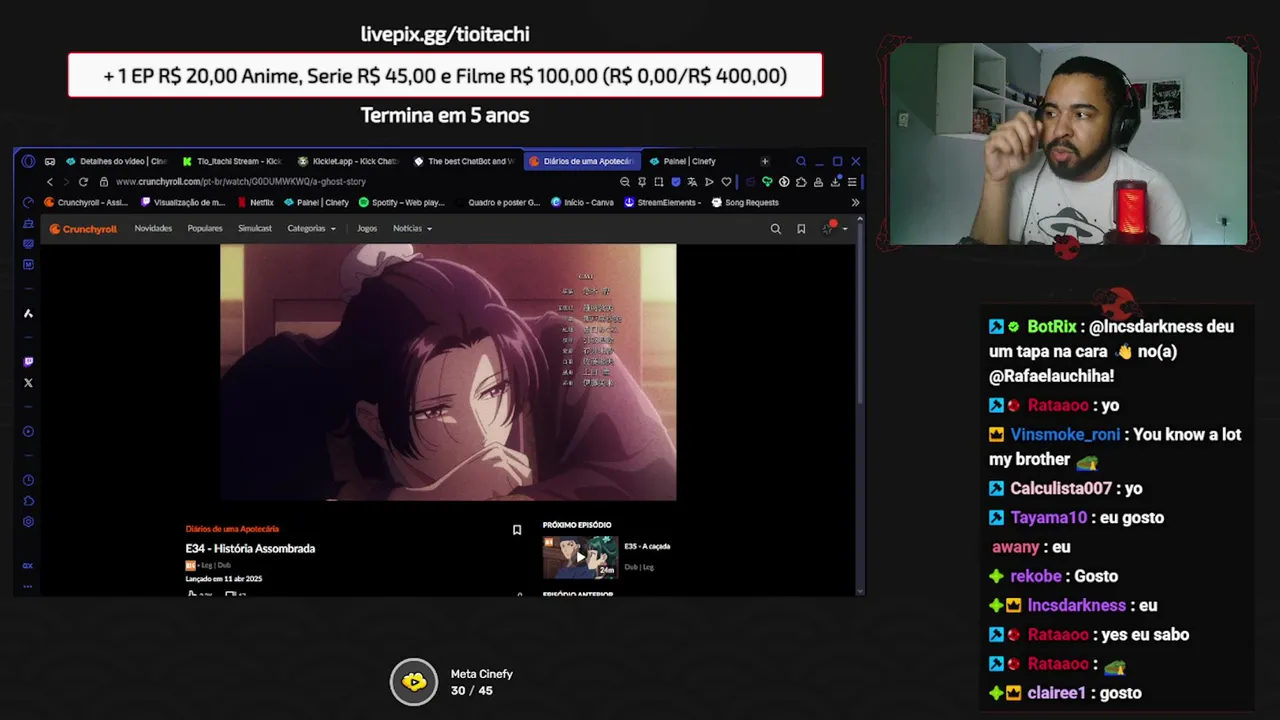Screen dimensions: 1280x720
Task: Click the Diários de uma Apotecária series link
Action: [x=232, y=529]
